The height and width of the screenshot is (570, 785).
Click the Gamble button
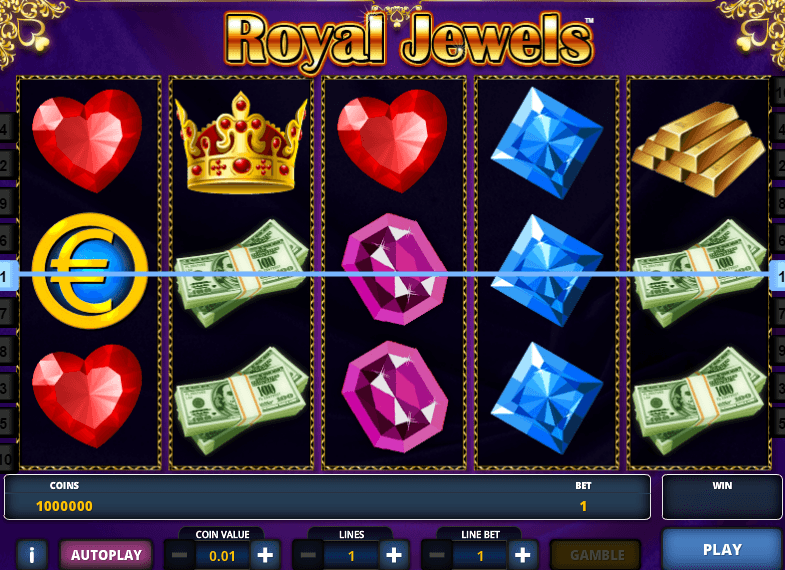(597, 554)
